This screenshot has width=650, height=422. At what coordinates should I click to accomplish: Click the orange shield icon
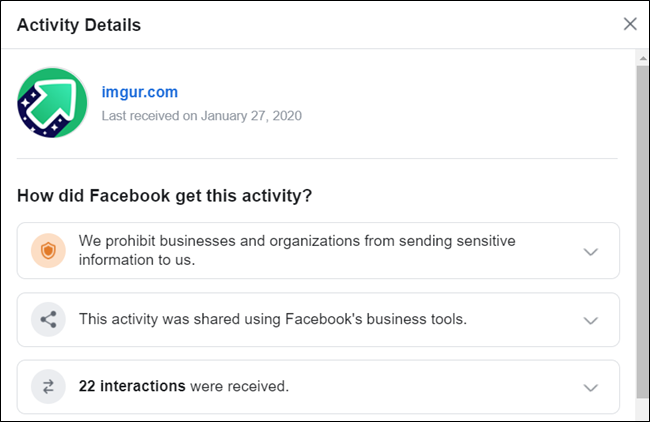[x=48, y=250]
